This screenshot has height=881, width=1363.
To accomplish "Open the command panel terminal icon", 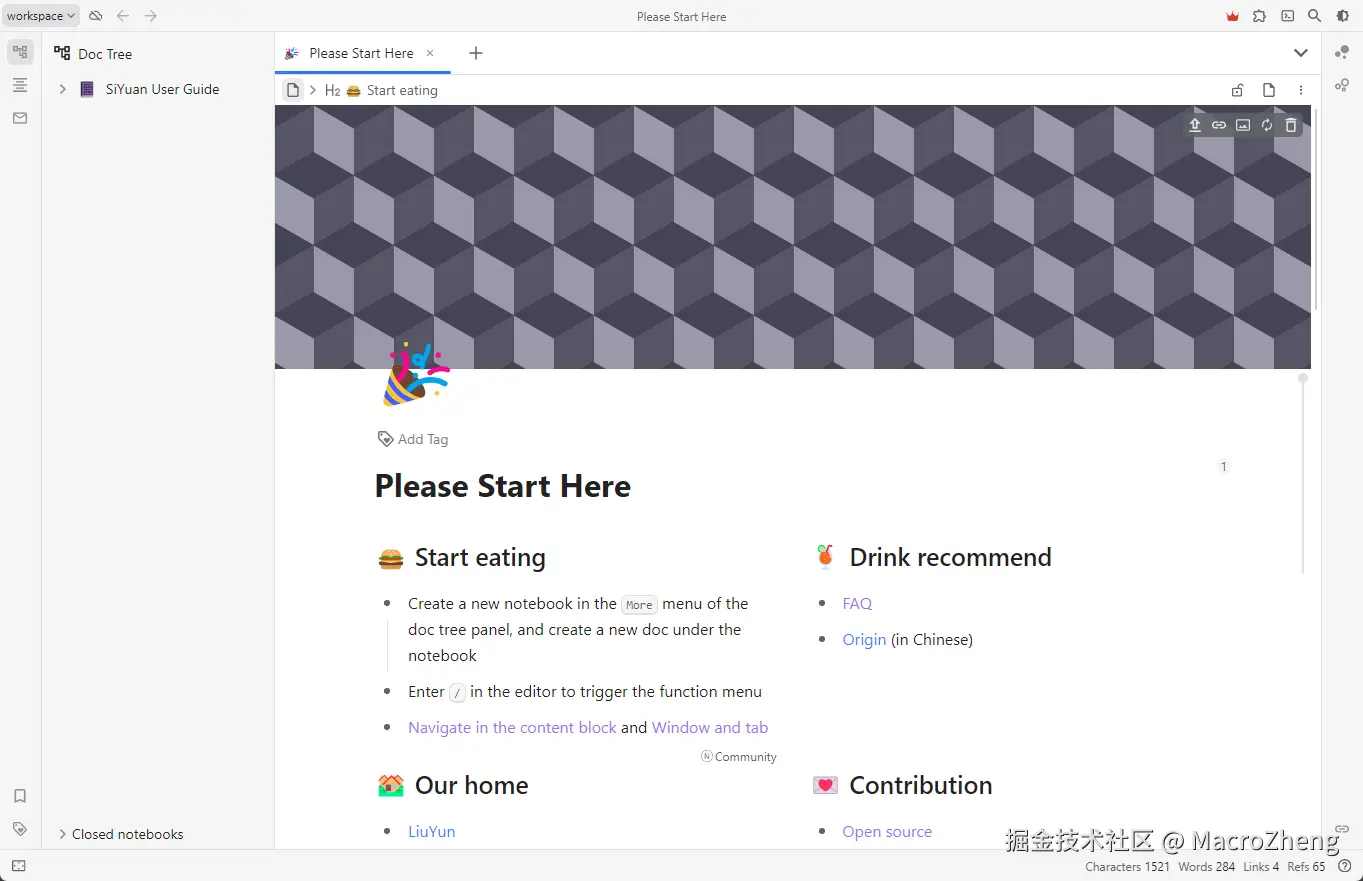I will (1287, 16).
